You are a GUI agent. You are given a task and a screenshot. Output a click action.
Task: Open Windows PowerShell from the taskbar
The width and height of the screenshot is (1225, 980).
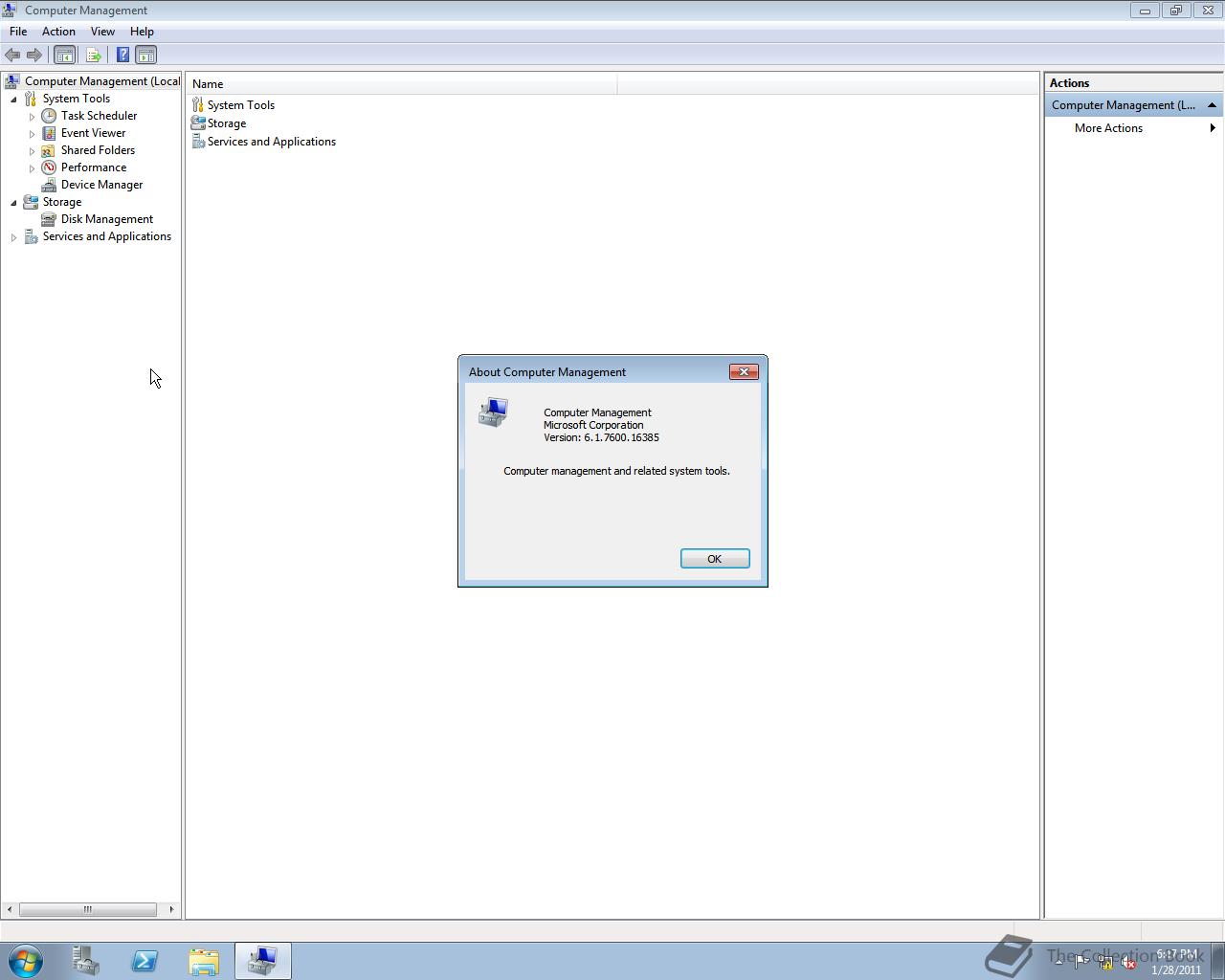[x=145, y=961]
